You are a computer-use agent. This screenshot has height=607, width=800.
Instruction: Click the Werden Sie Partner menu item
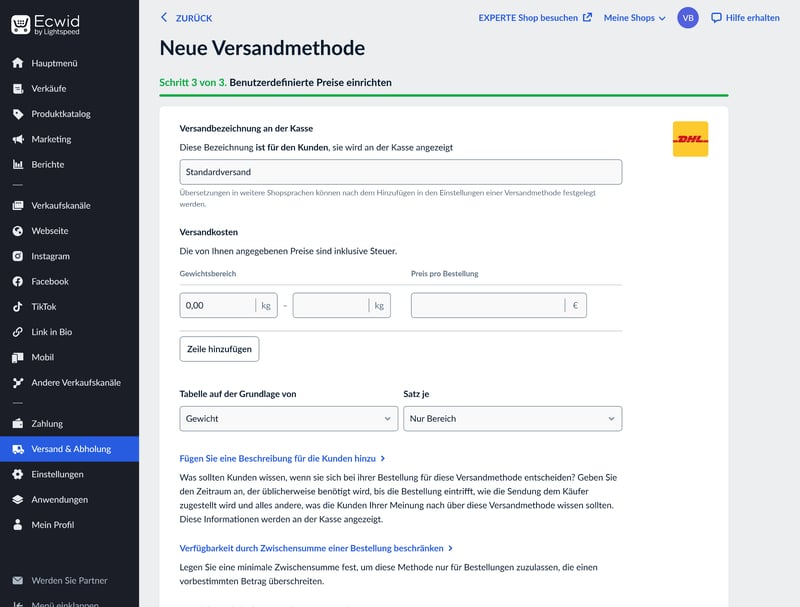(x=69, y=580)
